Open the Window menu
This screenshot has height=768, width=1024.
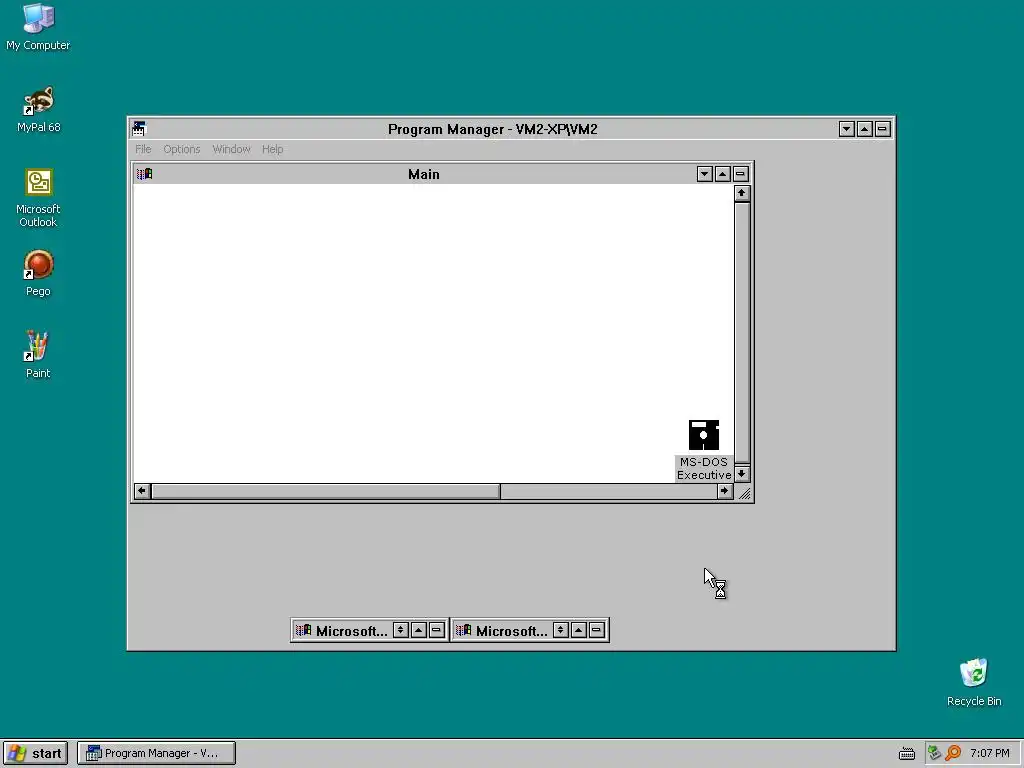[231, 149]
